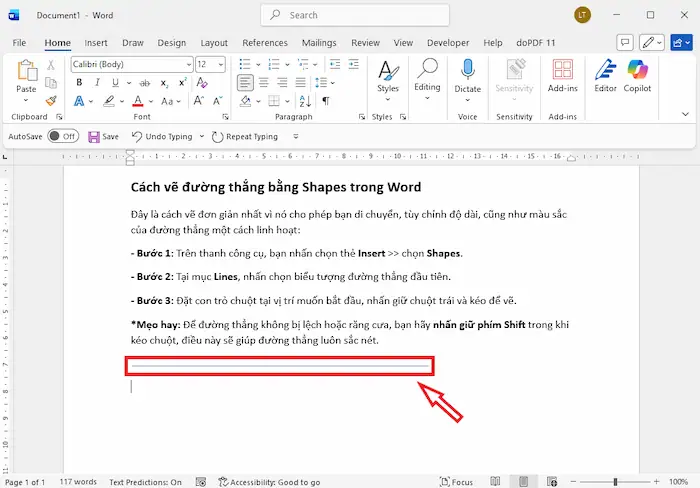Open the References tab
Image resolution: width=700 pixels, height=488 pixels.
pyautogui.click(x=265, y=43)
